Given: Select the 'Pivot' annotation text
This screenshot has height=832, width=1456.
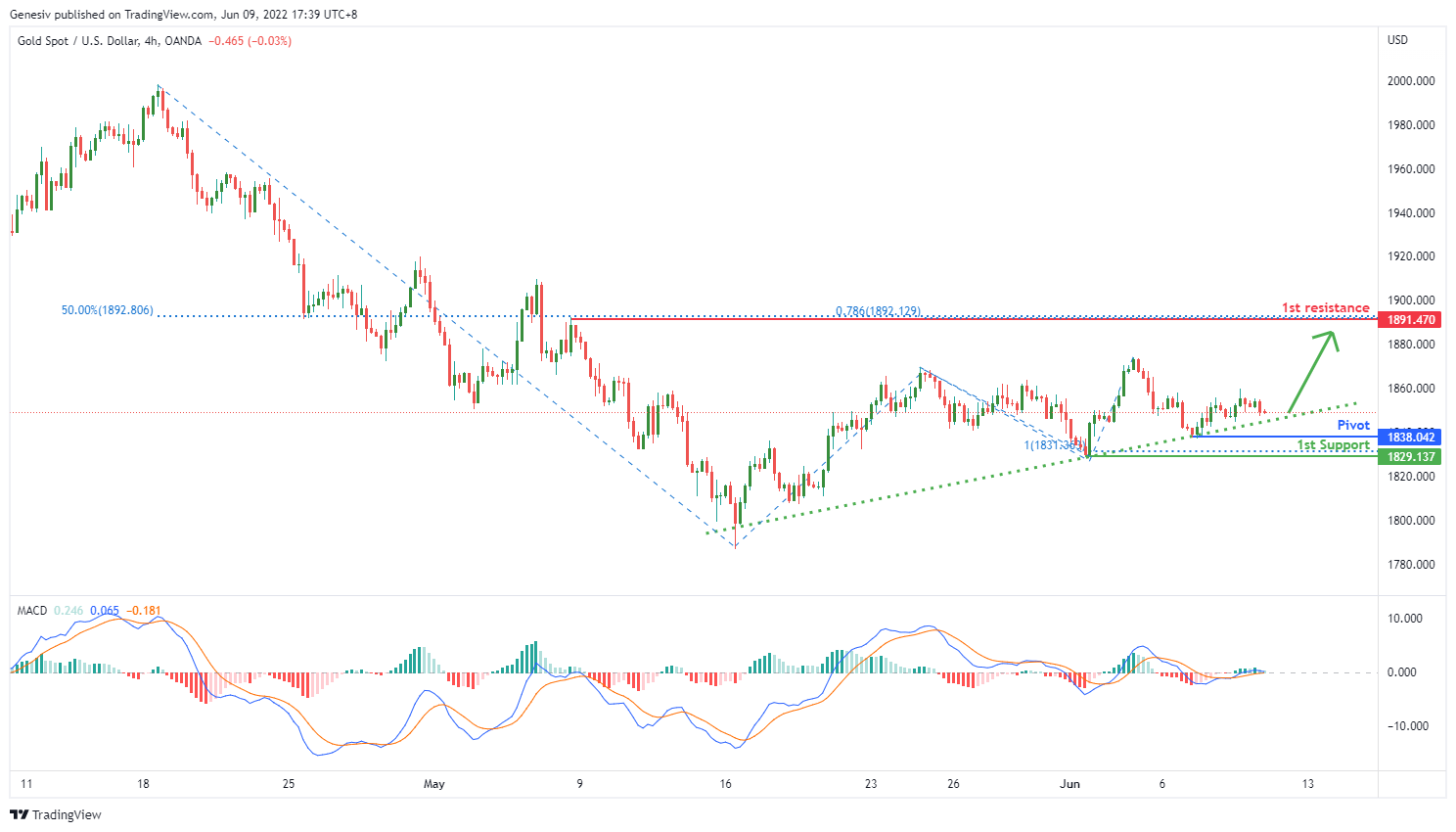Looking at the screenshot, I should point(1353,425).
